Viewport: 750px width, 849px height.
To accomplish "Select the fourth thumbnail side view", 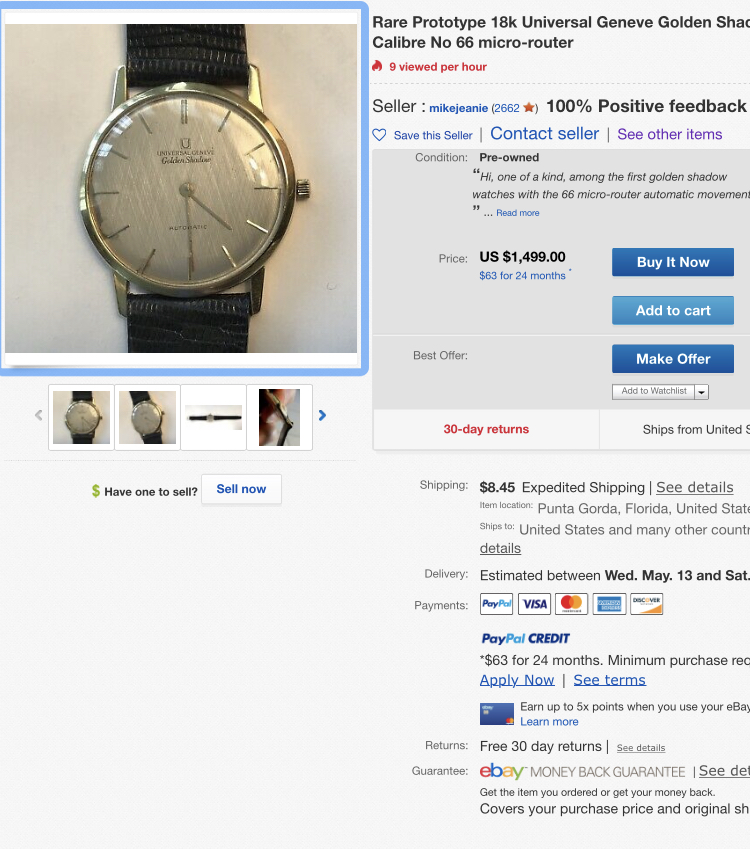I will click(x=279, y=417).
